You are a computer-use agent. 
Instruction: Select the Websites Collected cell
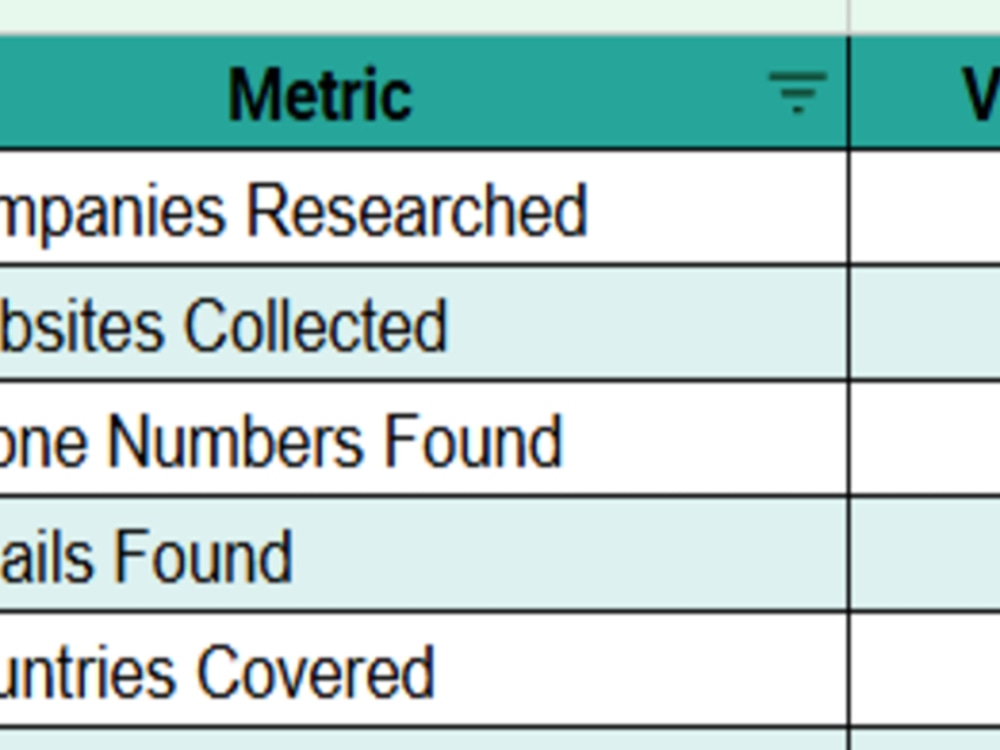pos(423,323)
